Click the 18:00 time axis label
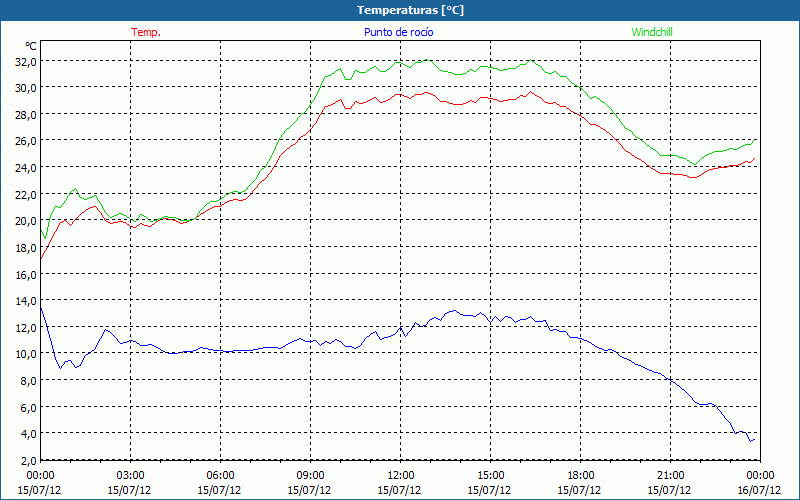 coord(580,476)
